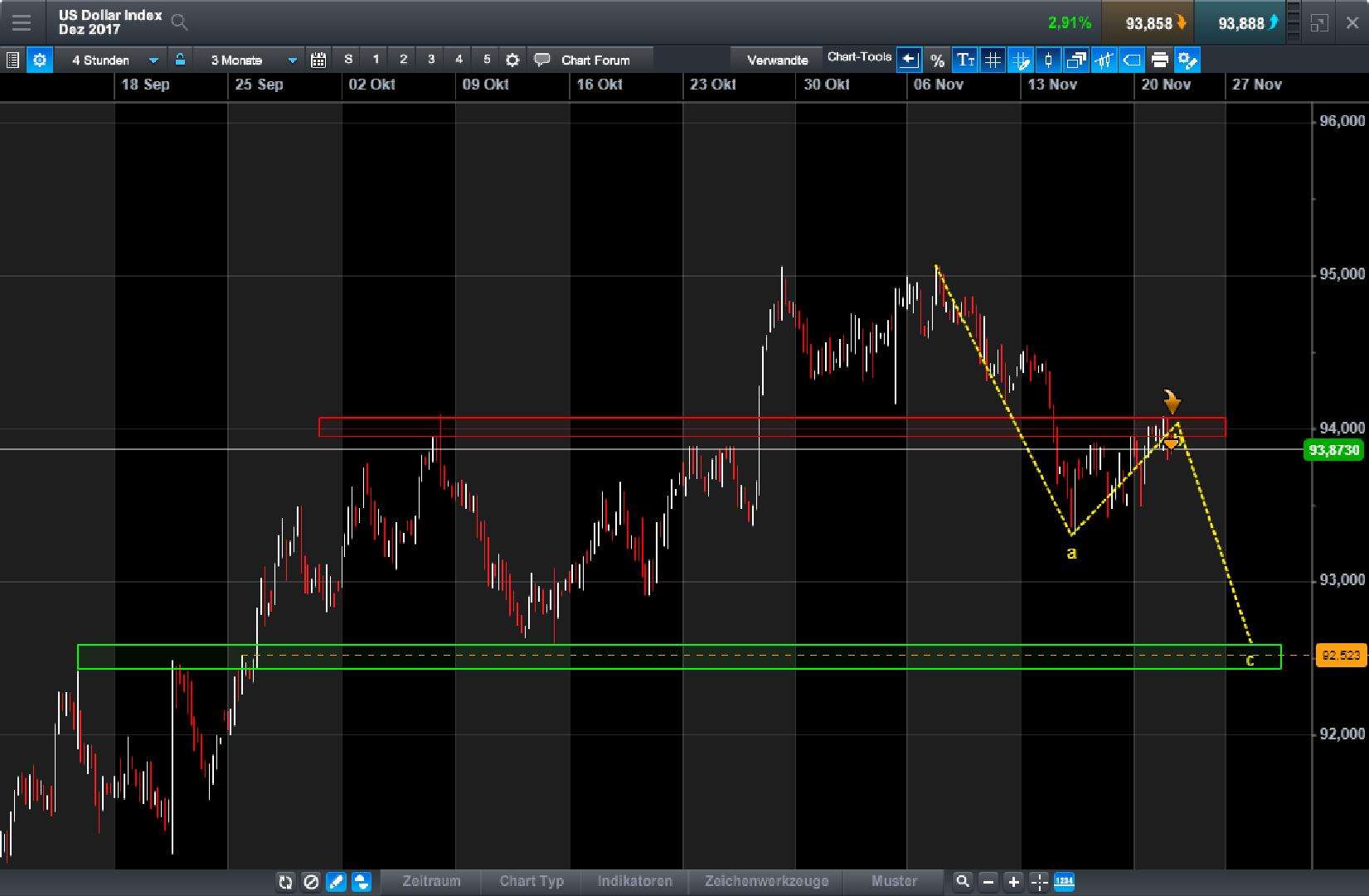Click the calendar date picker icon
Screen dimensions: 1369x896
318,60
